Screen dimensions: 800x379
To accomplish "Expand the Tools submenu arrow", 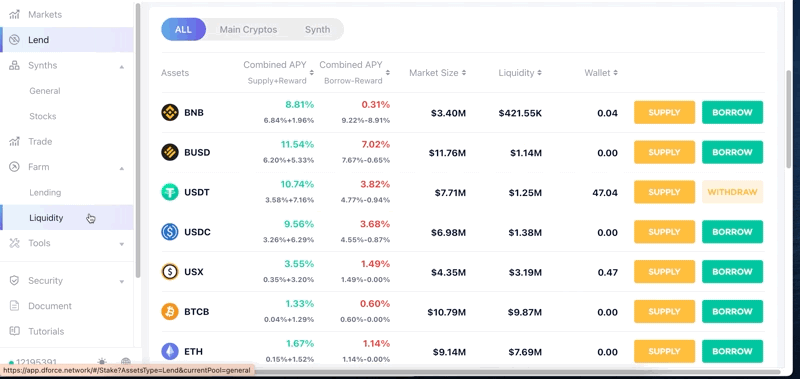I will point(121,244).
